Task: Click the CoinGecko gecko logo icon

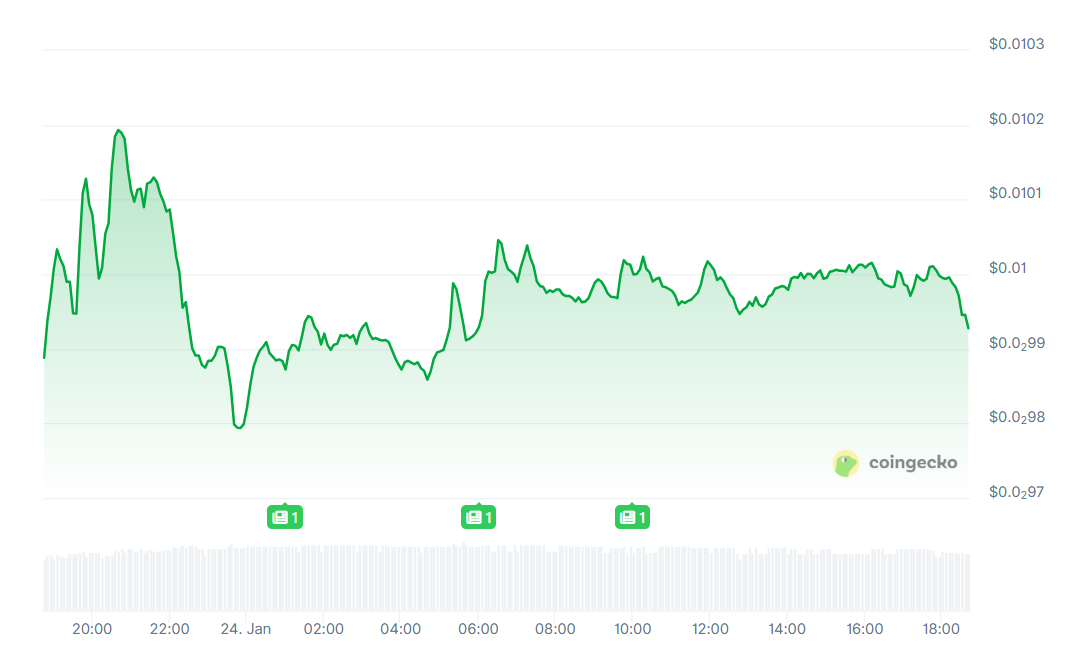Action: click(x=846, y=463)
